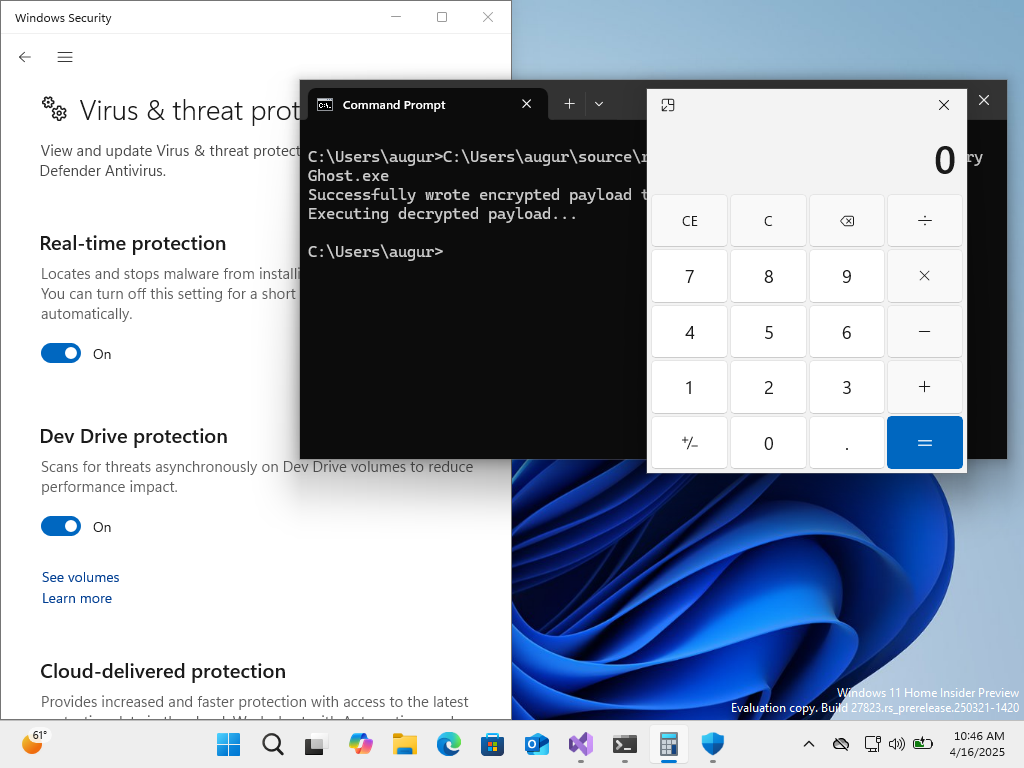Disable Dev Drive protection
Image resolution: width=1024 pixels, height=768 pixels.
[x=60, y=526]
